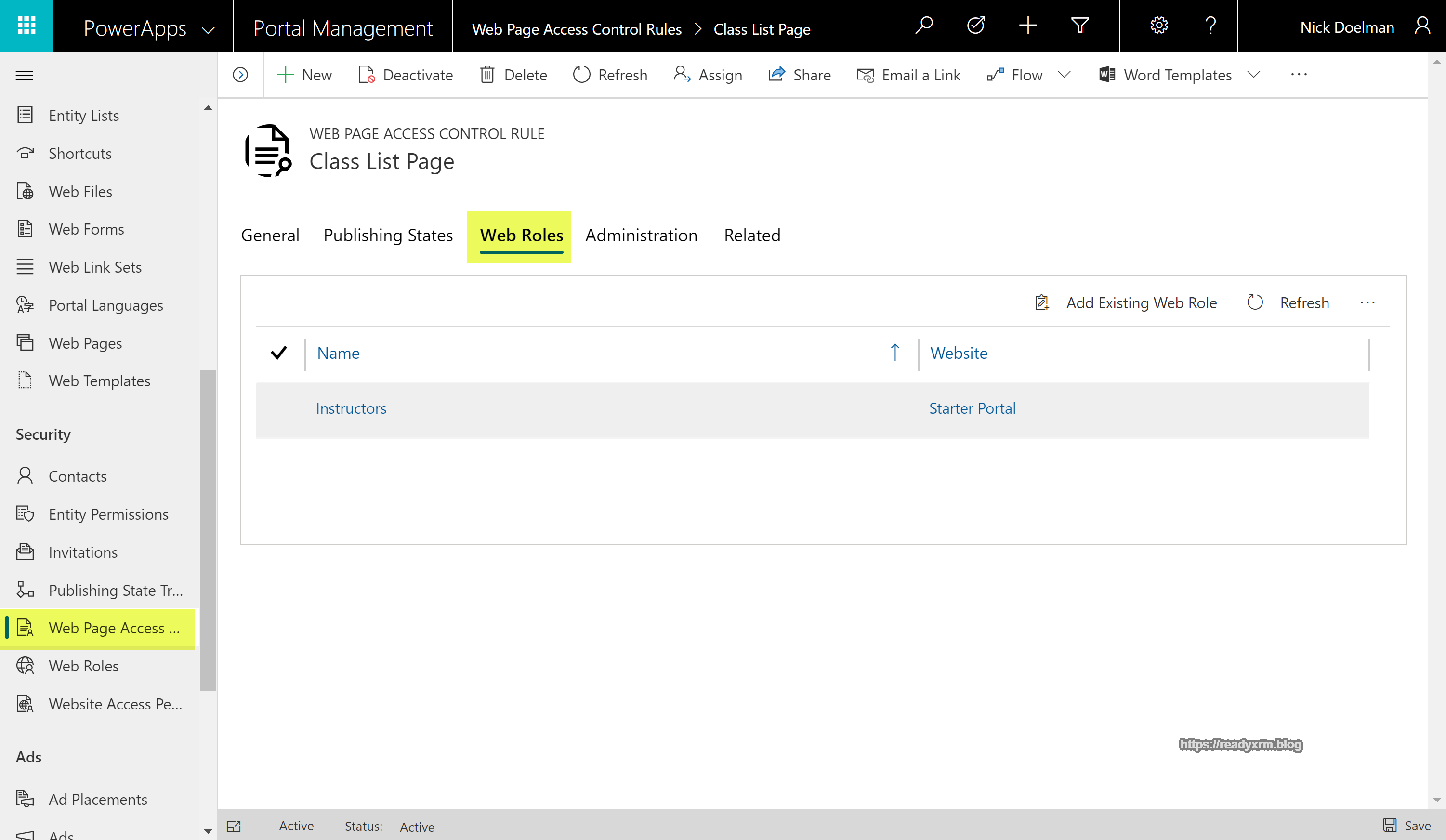This screenshot has height=840, width=1446.
Task: Click the Save icon in status bar
Action: [x=1389, y=826]
